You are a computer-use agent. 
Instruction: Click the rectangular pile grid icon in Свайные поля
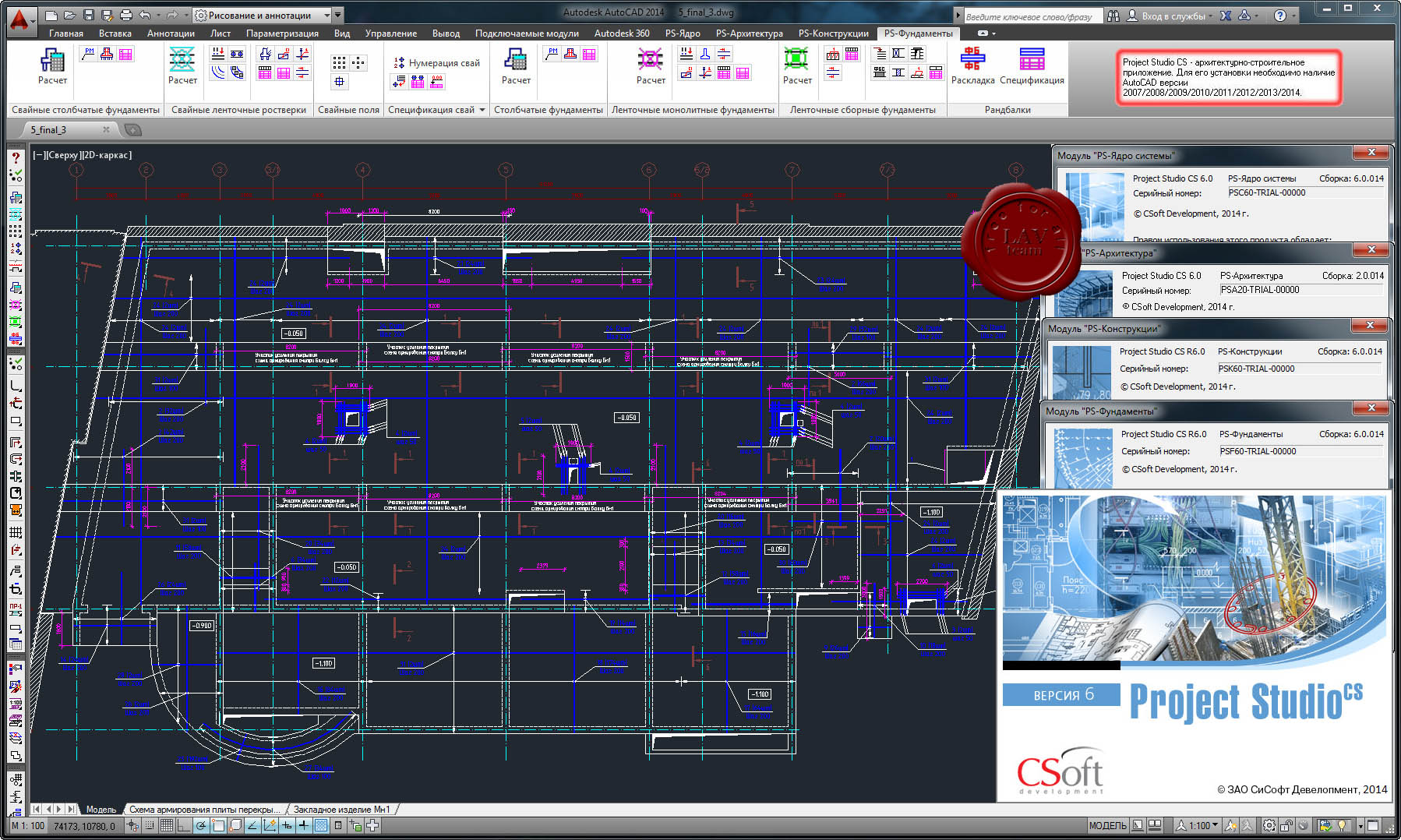tap(339, 62)
